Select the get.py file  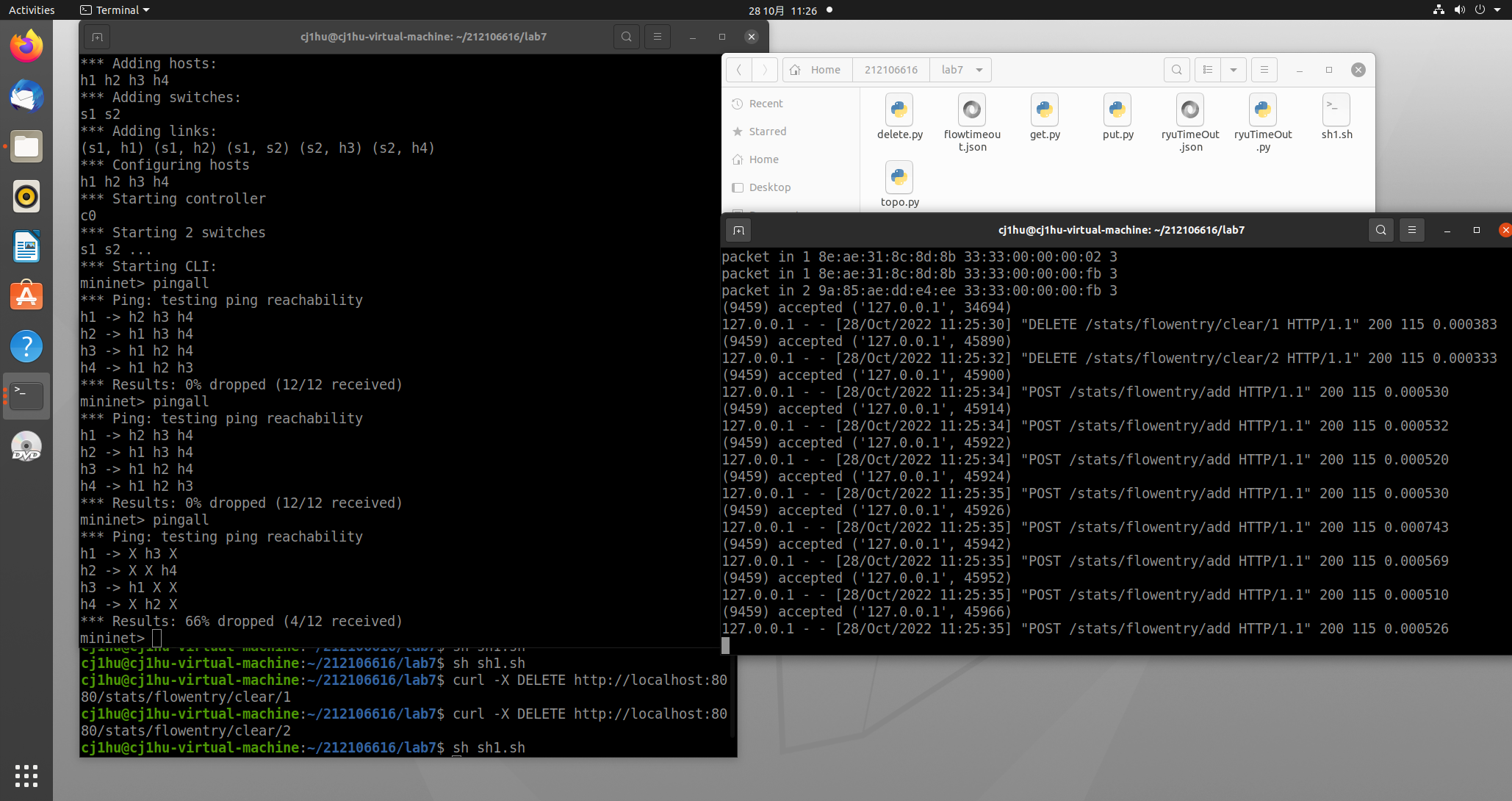tap(1045, 117)
